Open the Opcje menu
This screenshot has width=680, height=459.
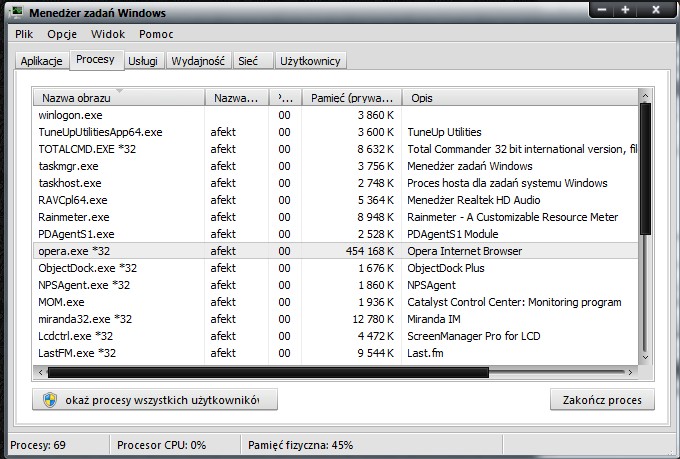(61, 34)
